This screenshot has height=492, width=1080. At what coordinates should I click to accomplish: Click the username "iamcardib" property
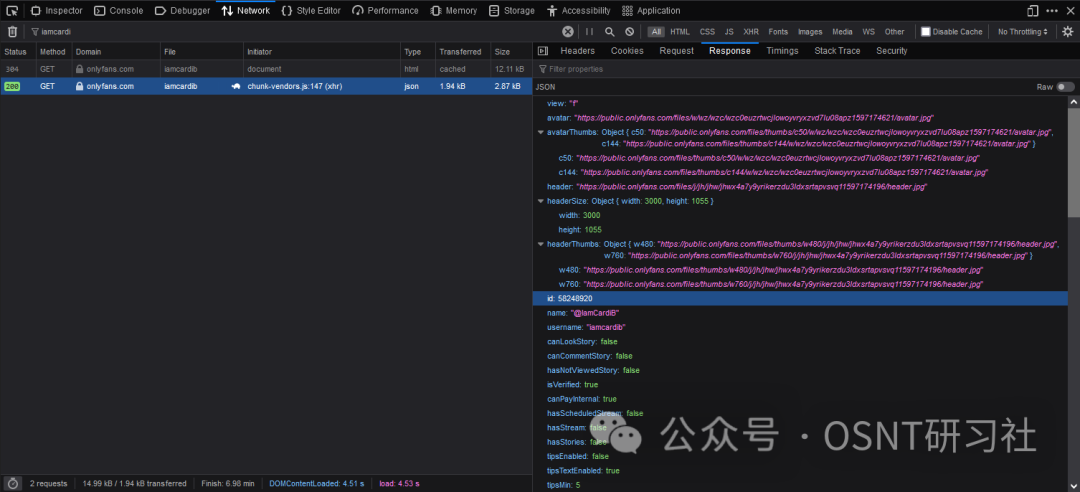point(586,327)
